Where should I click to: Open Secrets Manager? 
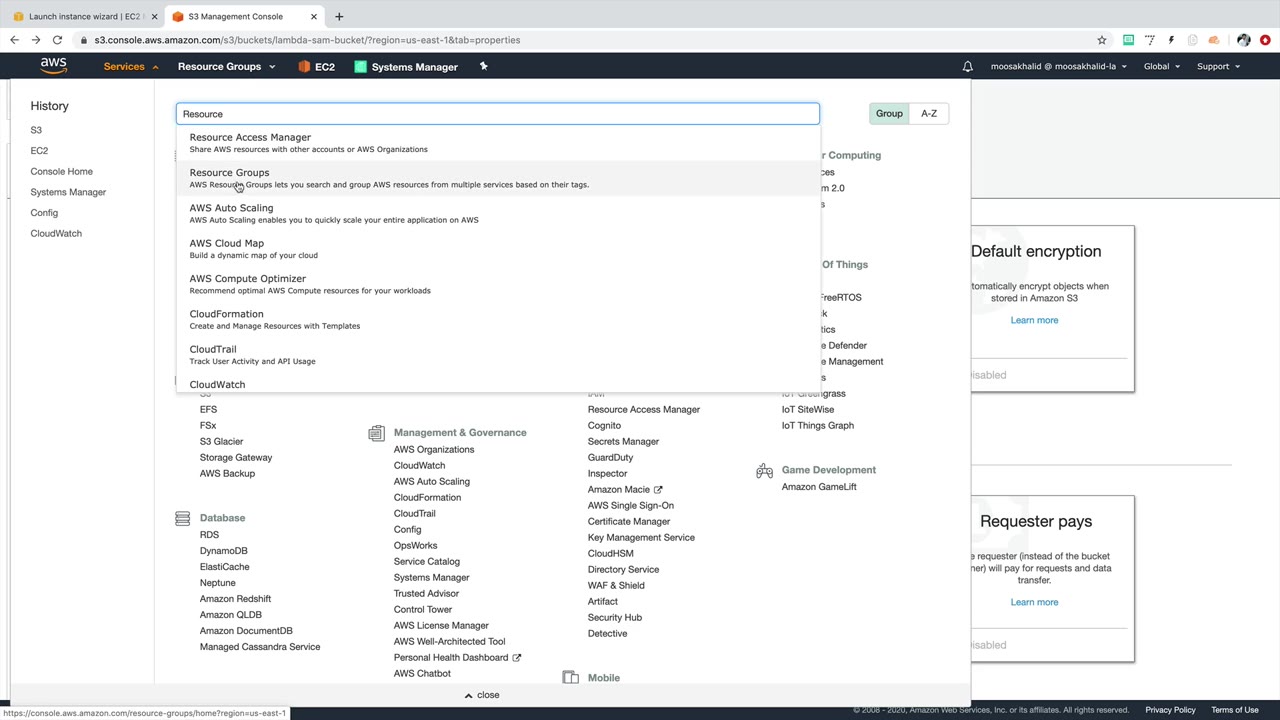(x=623, y=442)
